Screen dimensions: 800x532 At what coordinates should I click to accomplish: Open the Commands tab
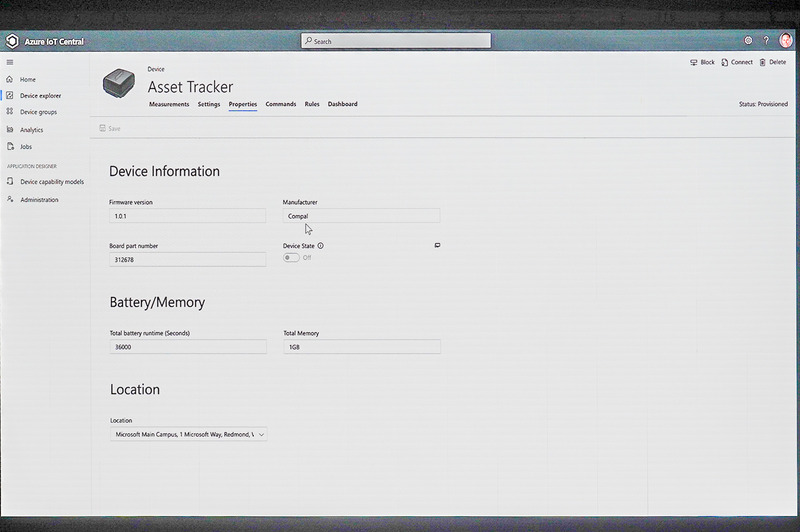[281, 104]
